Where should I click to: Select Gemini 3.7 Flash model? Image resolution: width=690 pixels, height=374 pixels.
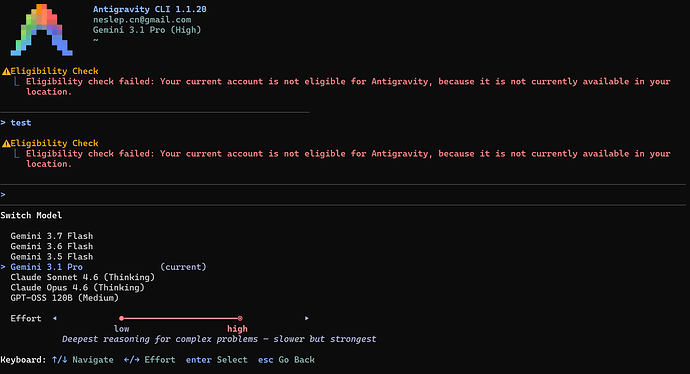pyautogui.click(x=52, y=236)
